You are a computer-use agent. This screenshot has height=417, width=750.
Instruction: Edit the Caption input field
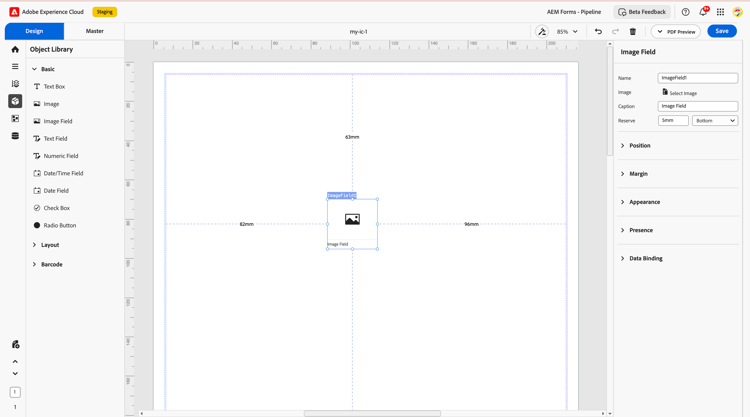click(x=697, y=106)
